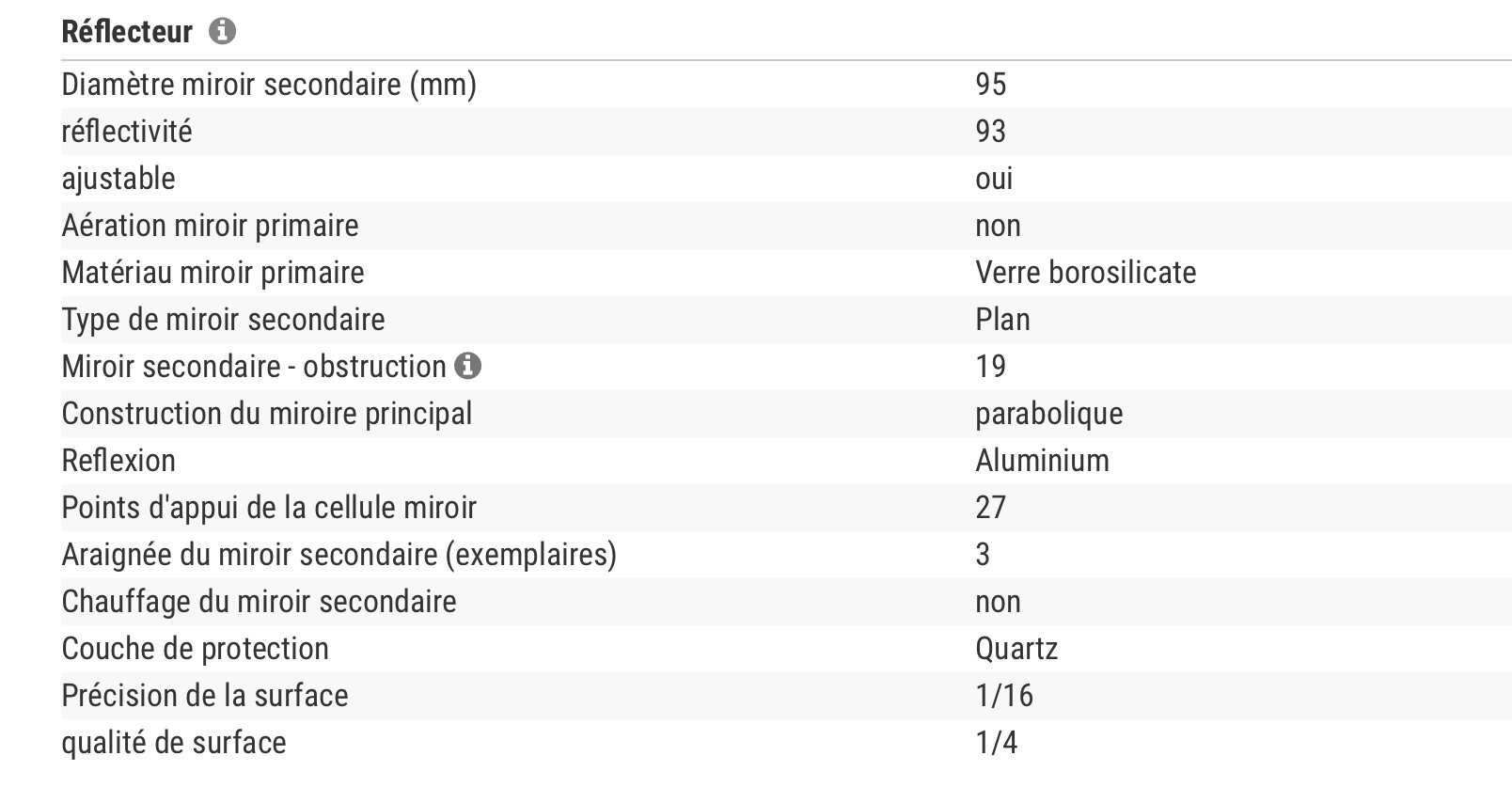
Task: Click info icon beside Miroir secondaire - obstruction
Action: click(x=467, y=366)
